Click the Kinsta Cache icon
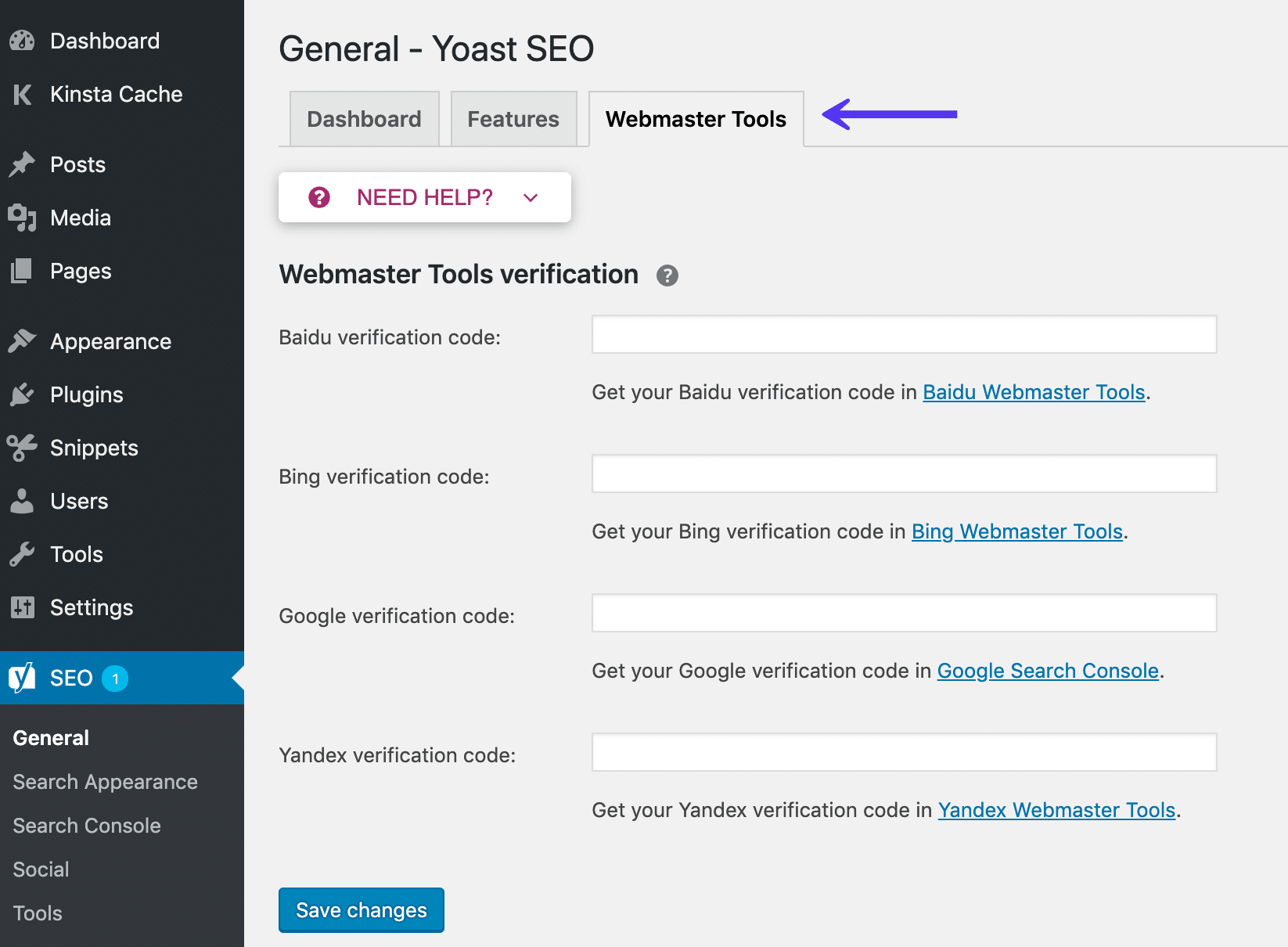Image resolution: width=1288 pixels, height=947 pixels. pos(23,94)
